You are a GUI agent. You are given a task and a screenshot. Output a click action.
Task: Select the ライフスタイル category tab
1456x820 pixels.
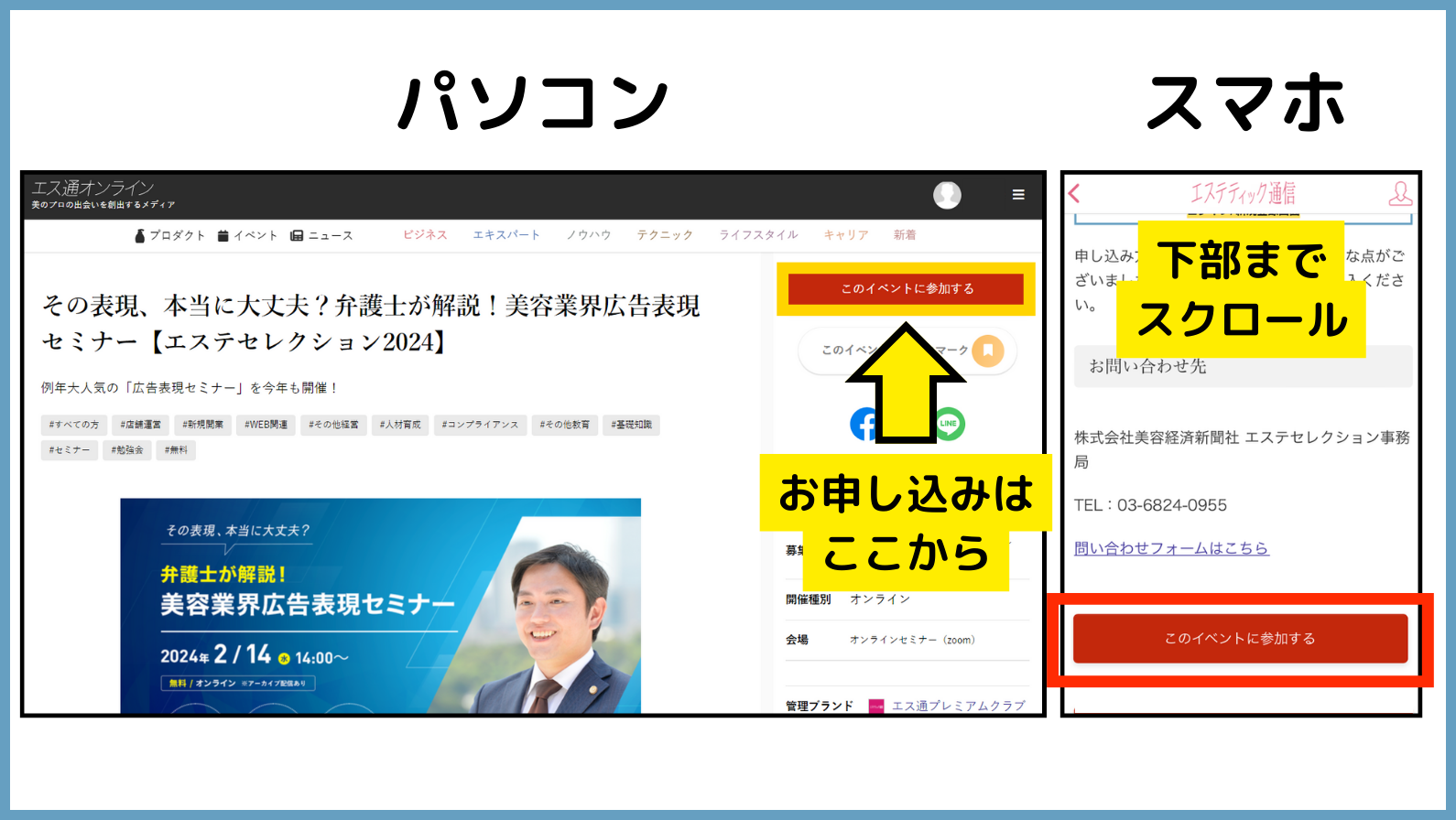pos(758,235)
